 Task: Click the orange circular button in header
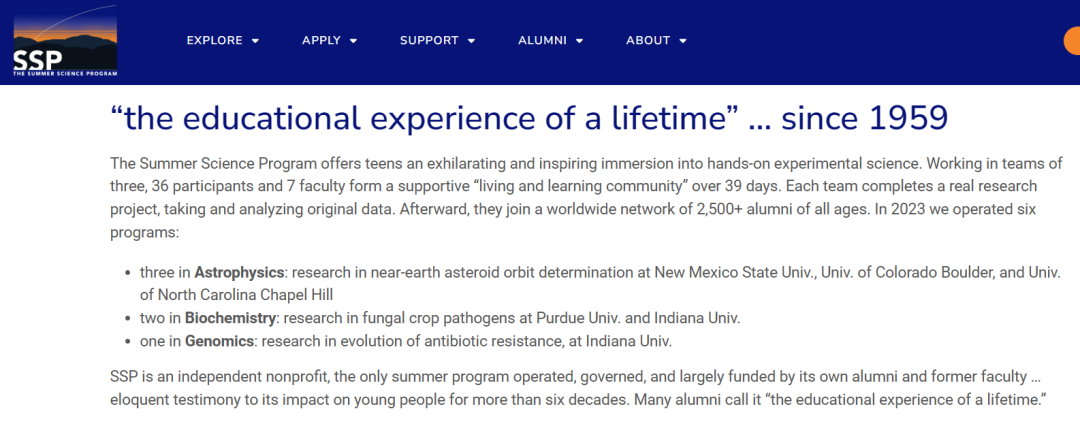click(x=1072, y=41)
